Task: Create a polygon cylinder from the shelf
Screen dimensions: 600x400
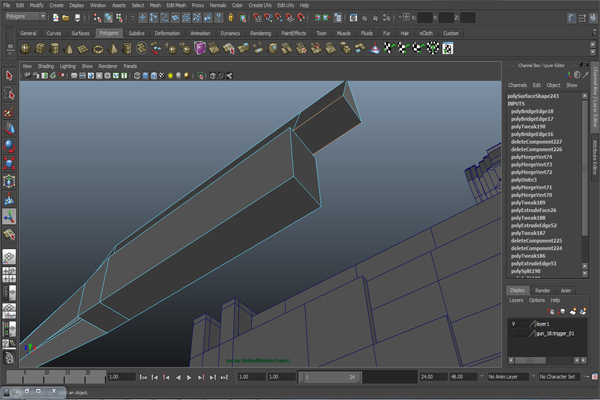Action: point(54,49)
